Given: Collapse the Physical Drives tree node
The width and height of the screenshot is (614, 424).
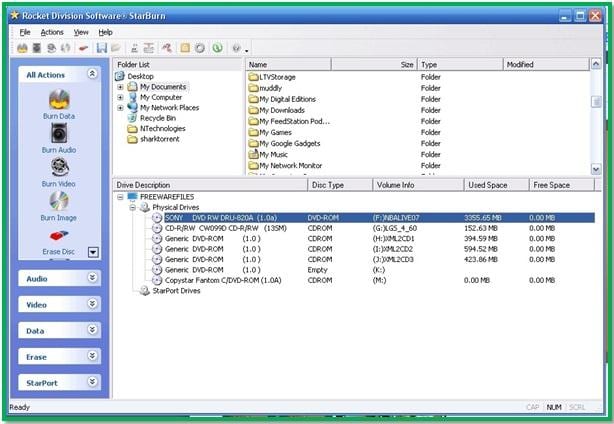Looking at the screenshot, I should tap(132, 207).
